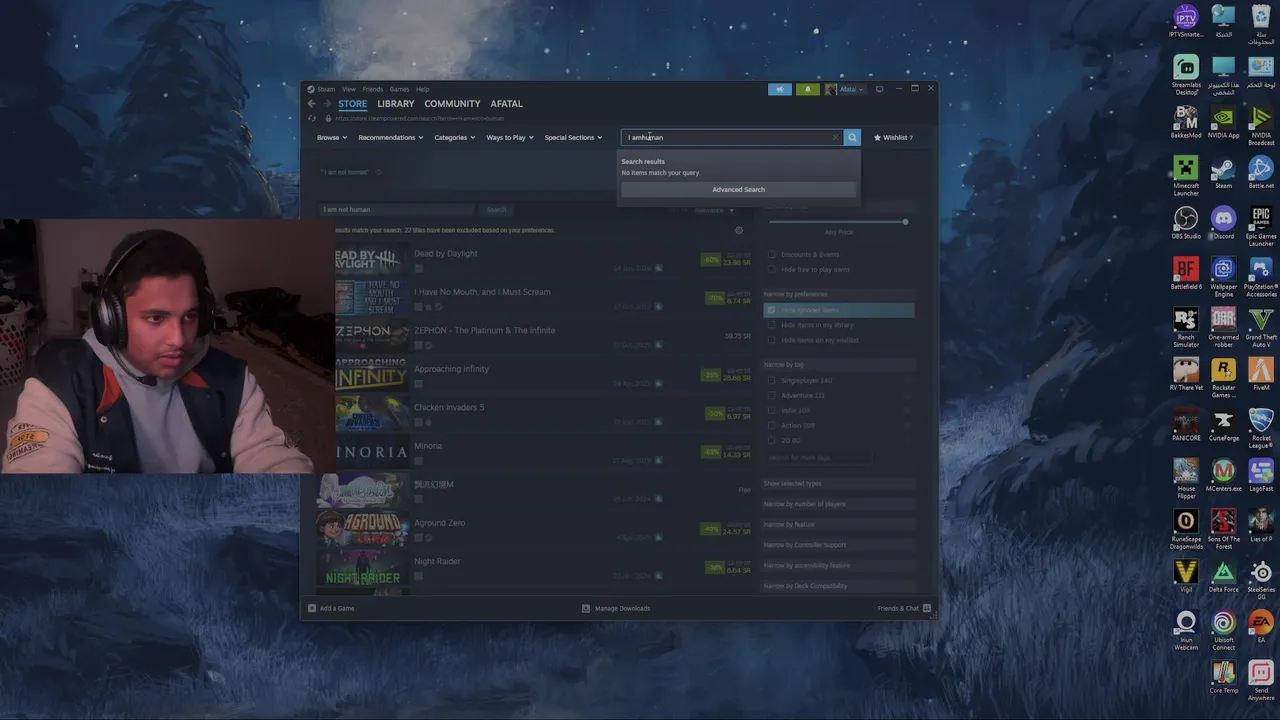The image size is (1280, 720).
Task: Open Streamlabs Desktop shortcut
Action: (x=1186, y=75)
